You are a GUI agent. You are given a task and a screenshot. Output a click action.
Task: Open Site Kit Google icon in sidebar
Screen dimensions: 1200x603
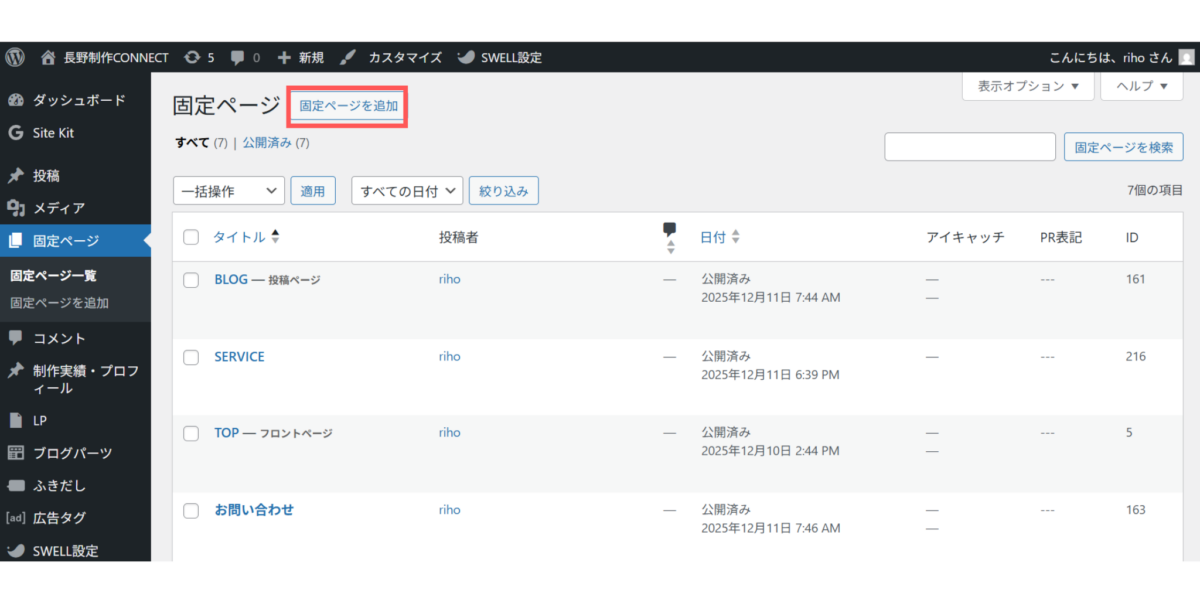[15, 133]
